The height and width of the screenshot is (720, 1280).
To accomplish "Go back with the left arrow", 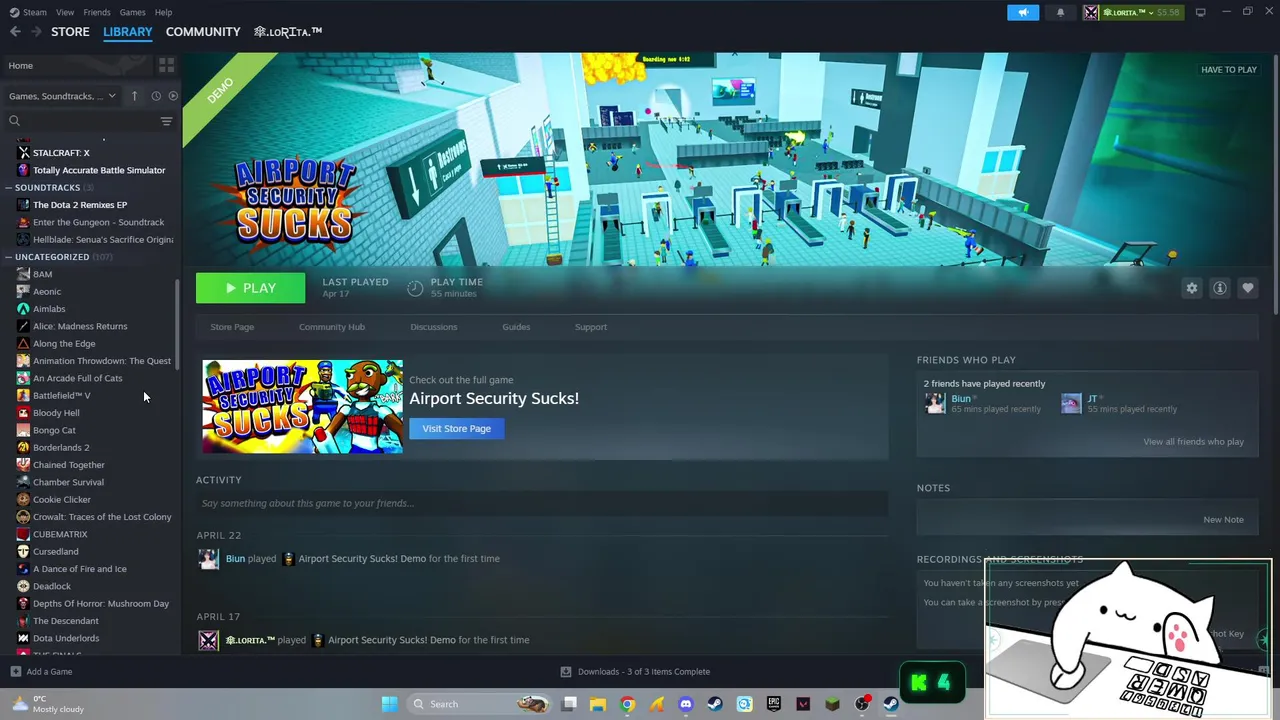I will [15, 32].
